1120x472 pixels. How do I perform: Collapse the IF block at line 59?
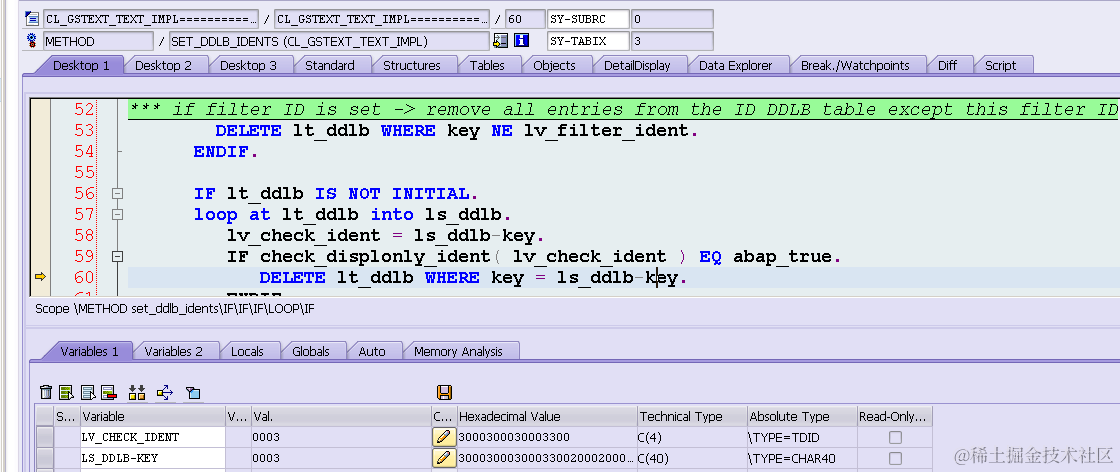click(117, 256)
